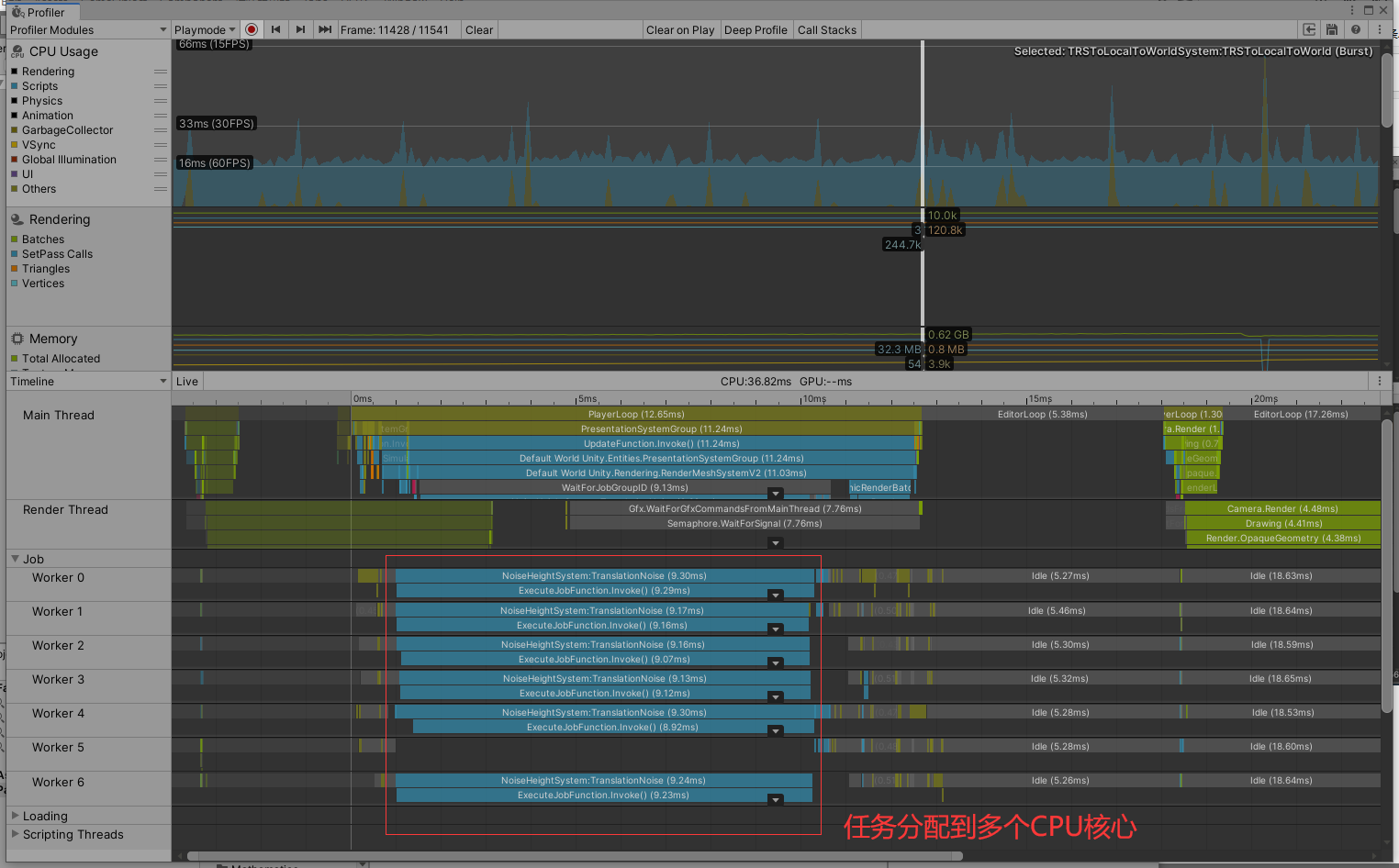Toggle Clear on Play
The height and width of the screenshot is (868, 1399).
(680, 30)
